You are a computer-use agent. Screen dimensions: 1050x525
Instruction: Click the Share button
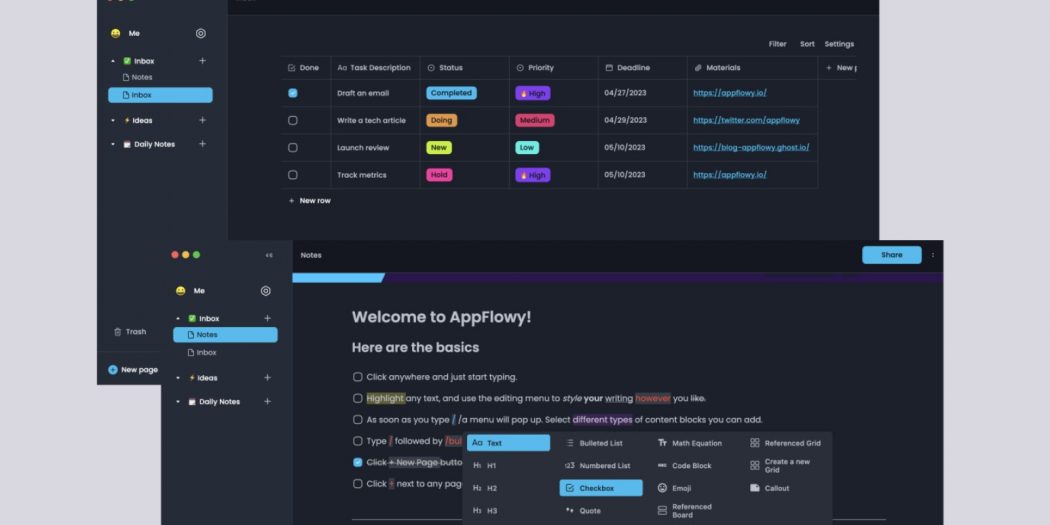coord(891,255)
